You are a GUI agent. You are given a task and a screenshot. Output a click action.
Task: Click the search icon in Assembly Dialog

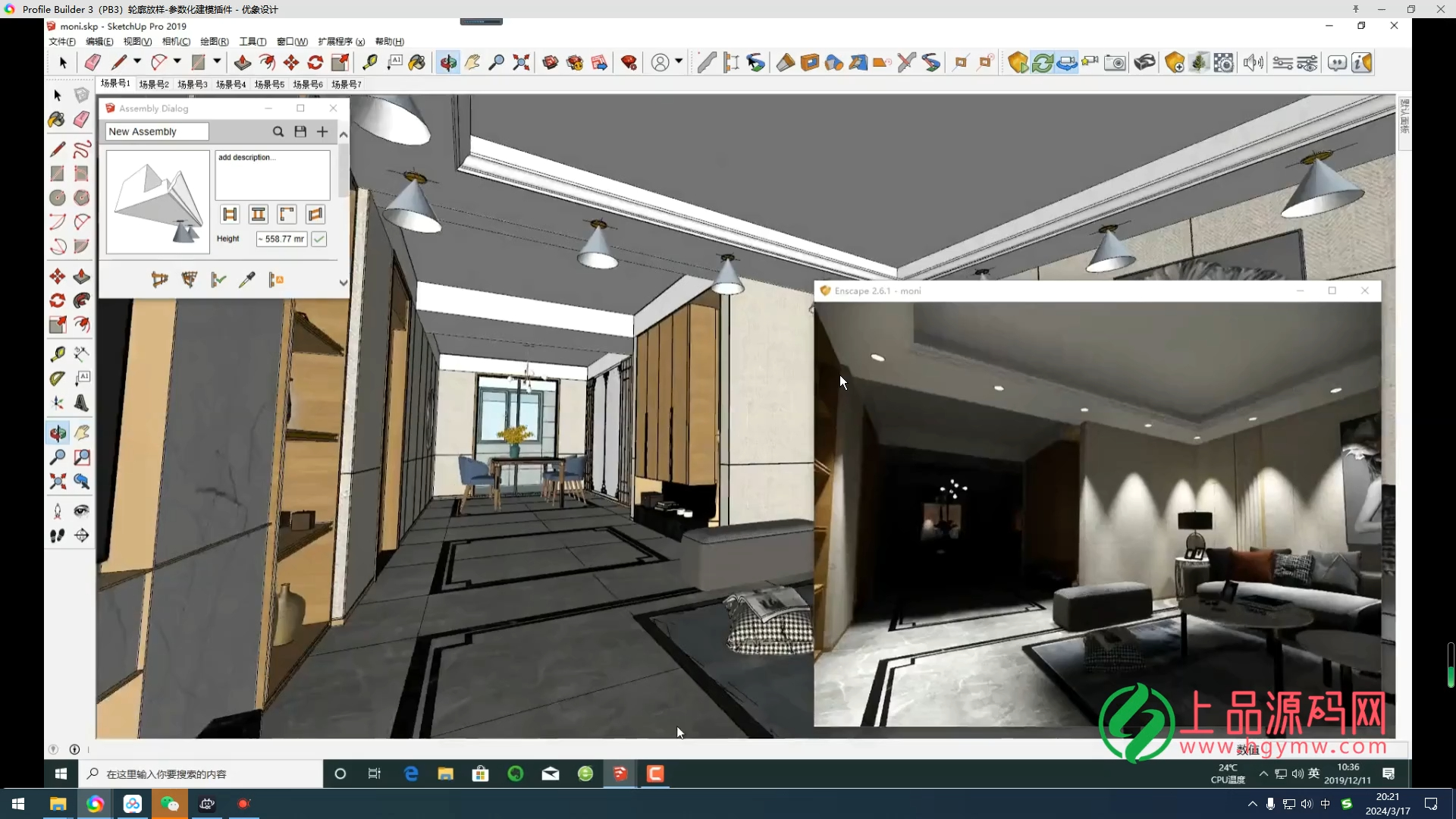278,131
